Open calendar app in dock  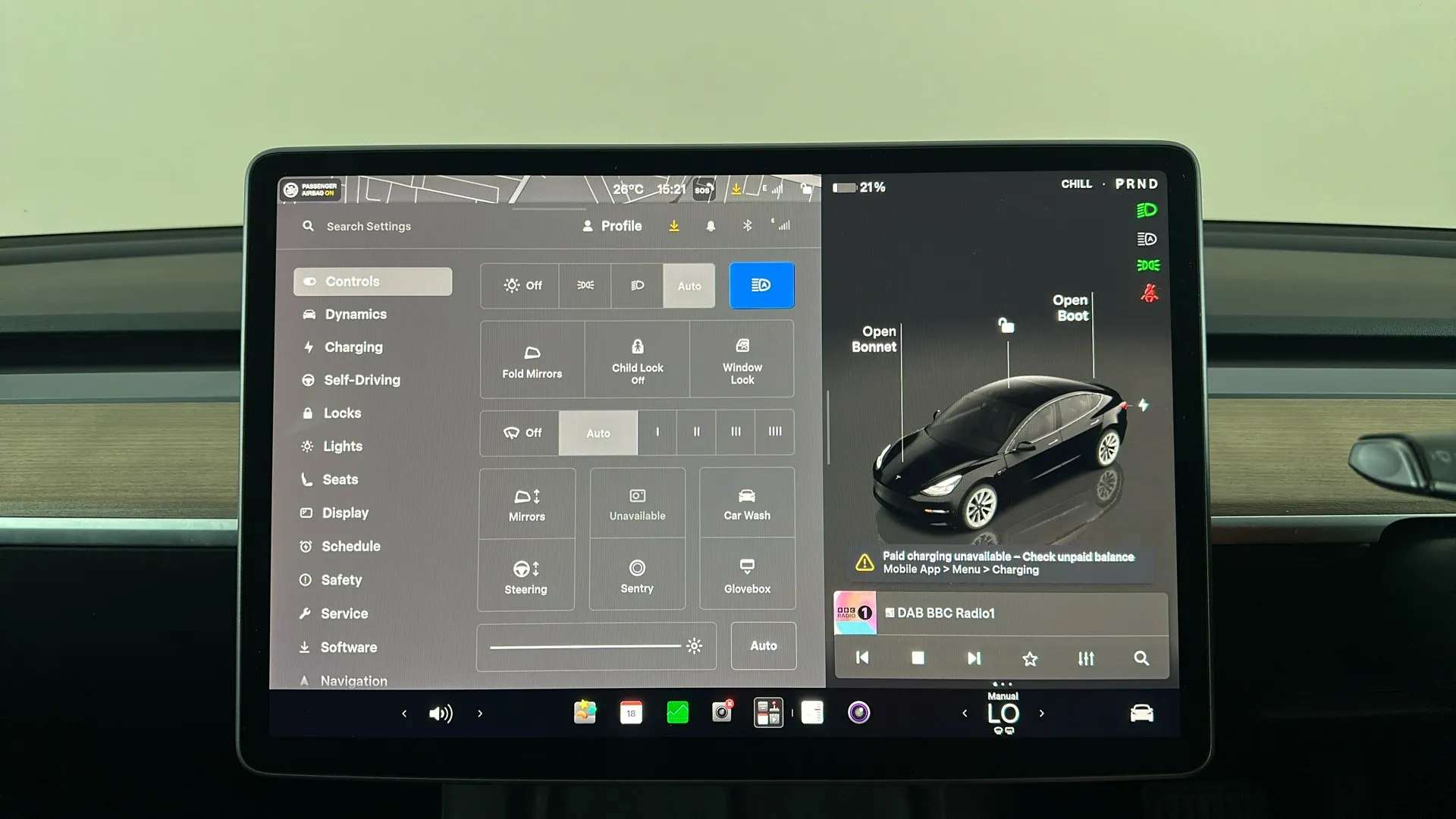[x=631, y=713]
